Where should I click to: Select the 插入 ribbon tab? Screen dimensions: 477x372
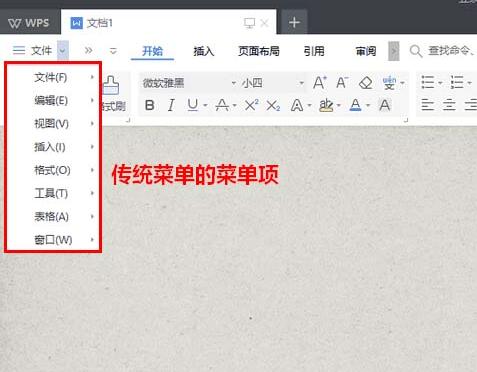[204, 51]
